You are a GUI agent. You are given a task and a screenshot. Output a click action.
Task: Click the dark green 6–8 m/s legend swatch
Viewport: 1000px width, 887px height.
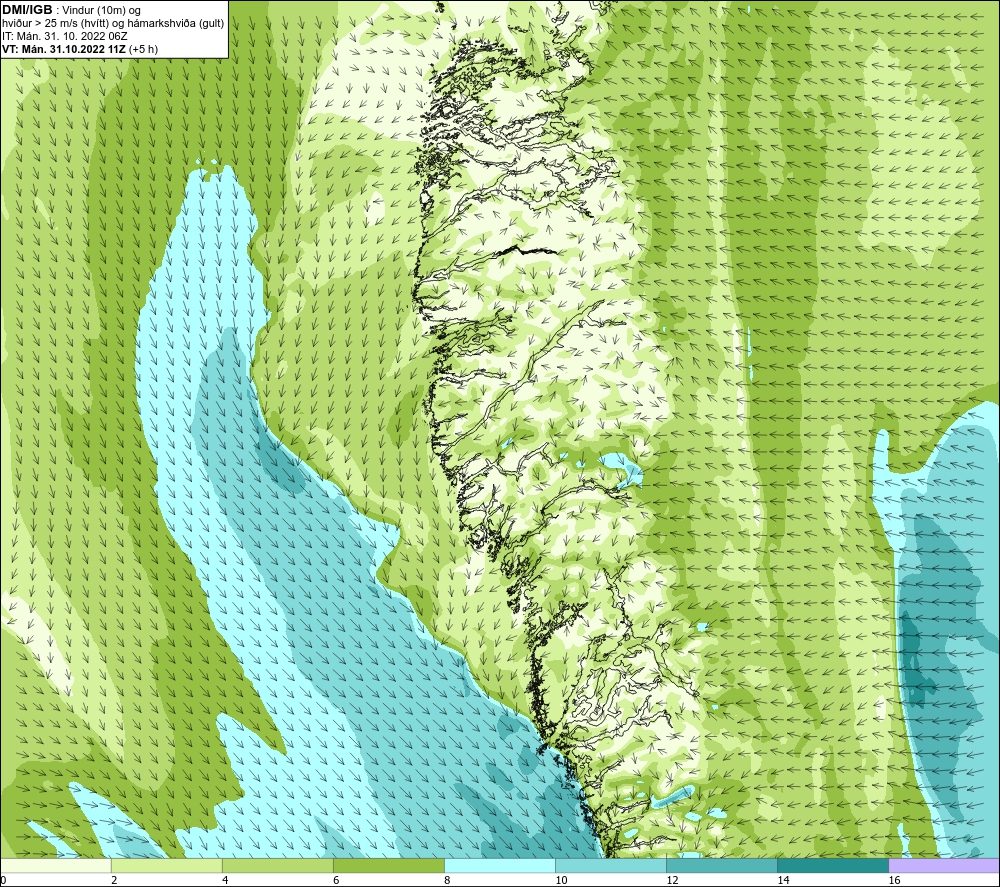tap(388, 865)
